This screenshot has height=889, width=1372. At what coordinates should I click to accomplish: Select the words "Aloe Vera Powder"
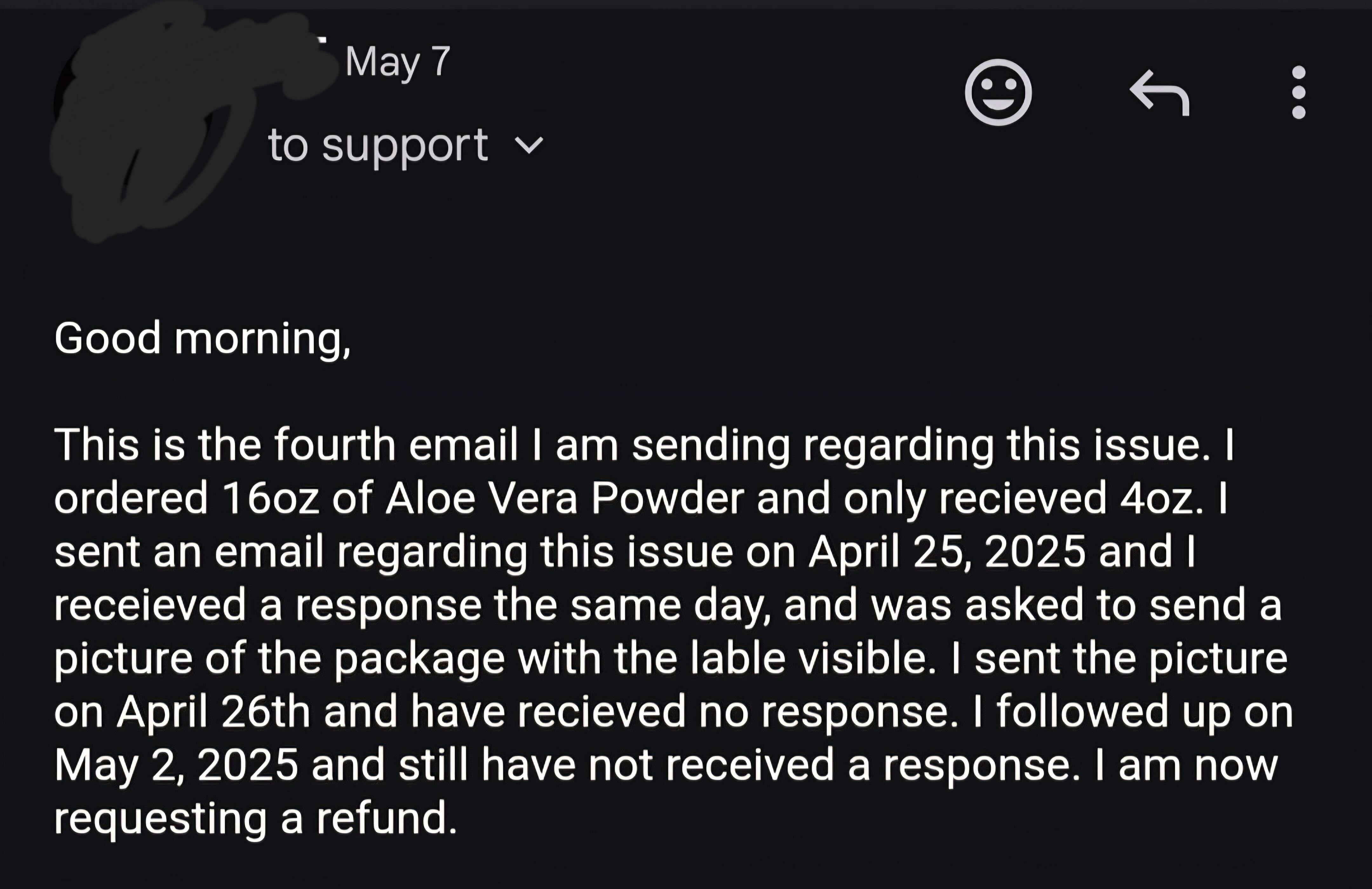(x=565, y=498)
